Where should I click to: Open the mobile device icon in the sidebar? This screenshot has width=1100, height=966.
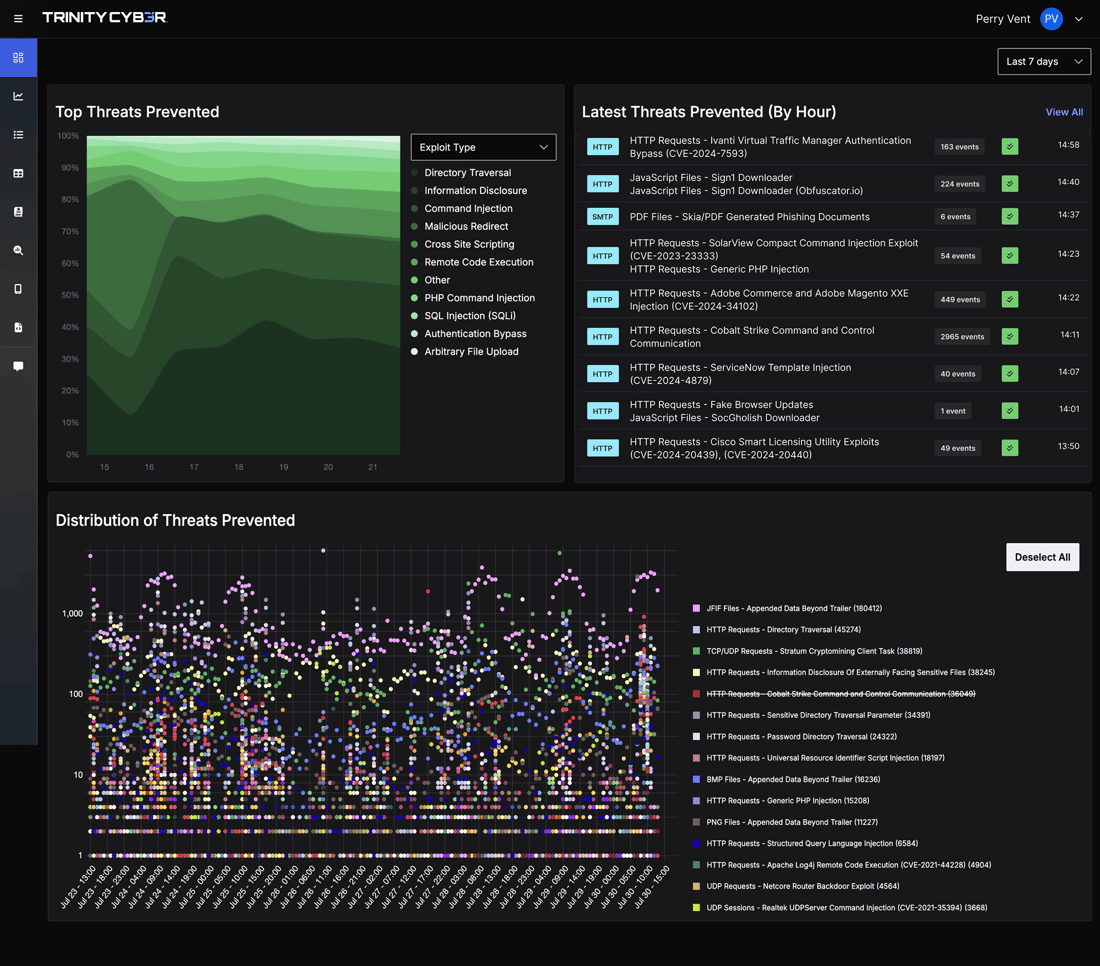[x=18, y=289]
